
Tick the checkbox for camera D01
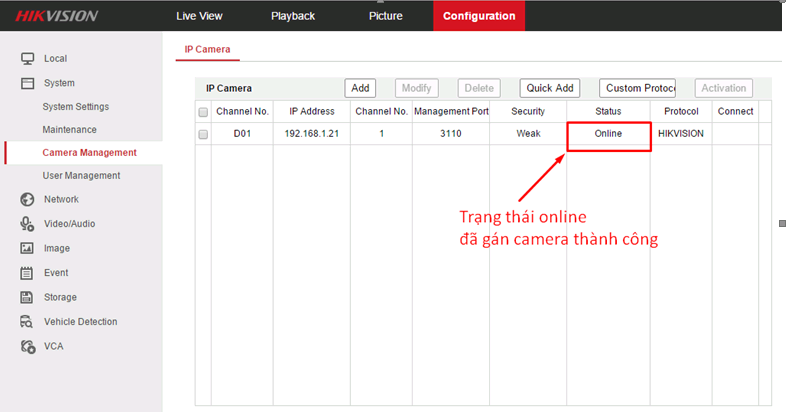[203, 134]
